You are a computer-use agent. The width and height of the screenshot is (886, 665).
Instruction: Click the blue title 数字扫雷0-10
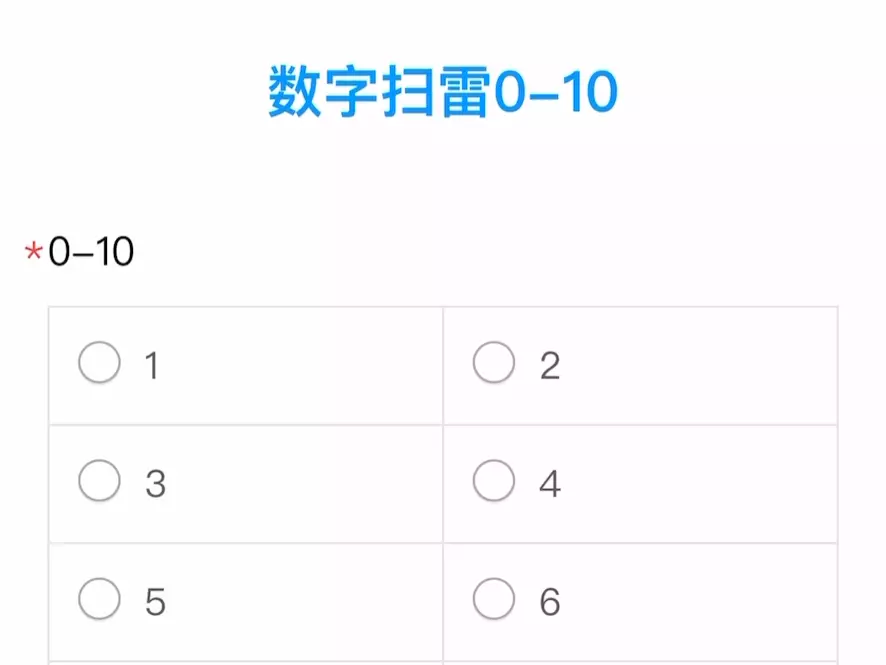coord(443,93)
